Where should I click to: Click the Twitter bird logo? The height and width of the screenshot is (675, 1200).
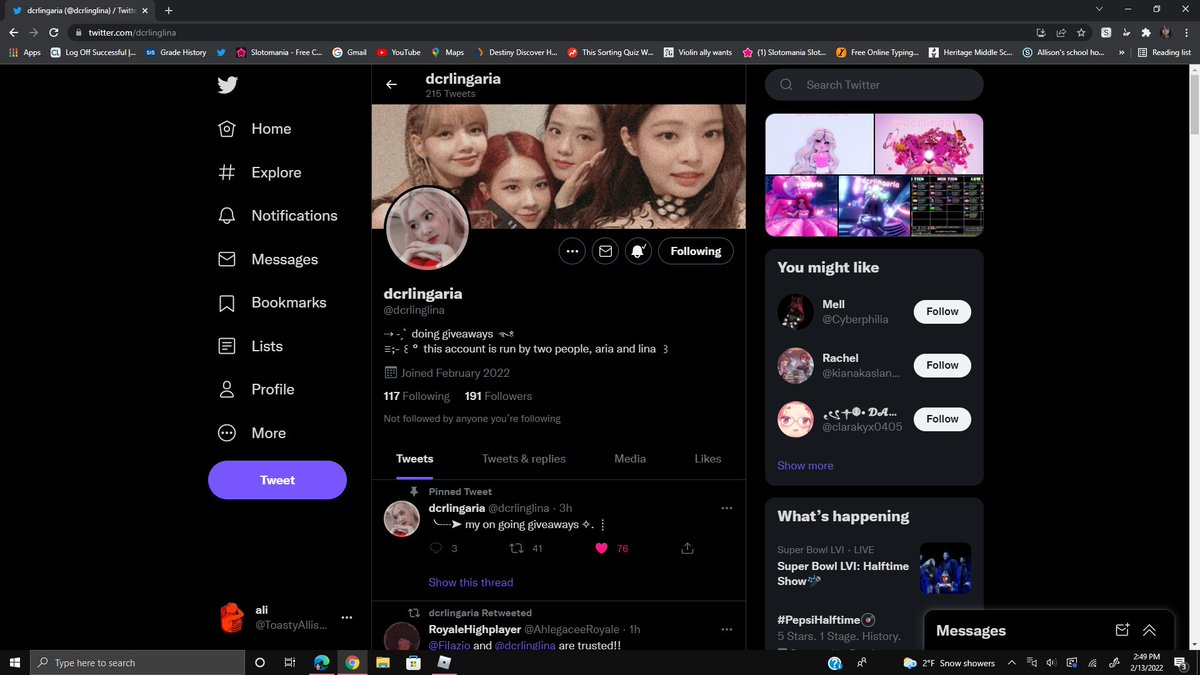pos(227,85)
